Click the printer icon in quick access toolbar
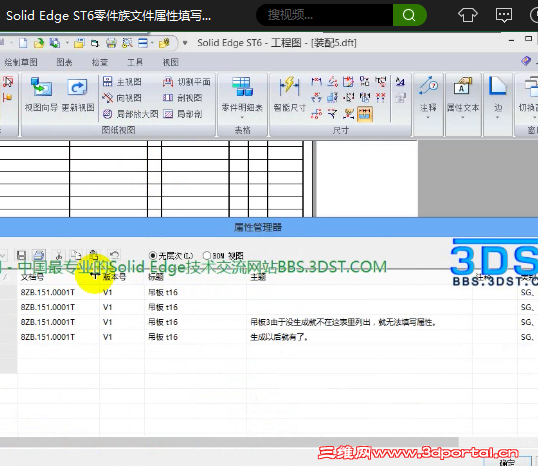Image resolution: width=538 pixels, height=466 pixels. tap(111, 43)
